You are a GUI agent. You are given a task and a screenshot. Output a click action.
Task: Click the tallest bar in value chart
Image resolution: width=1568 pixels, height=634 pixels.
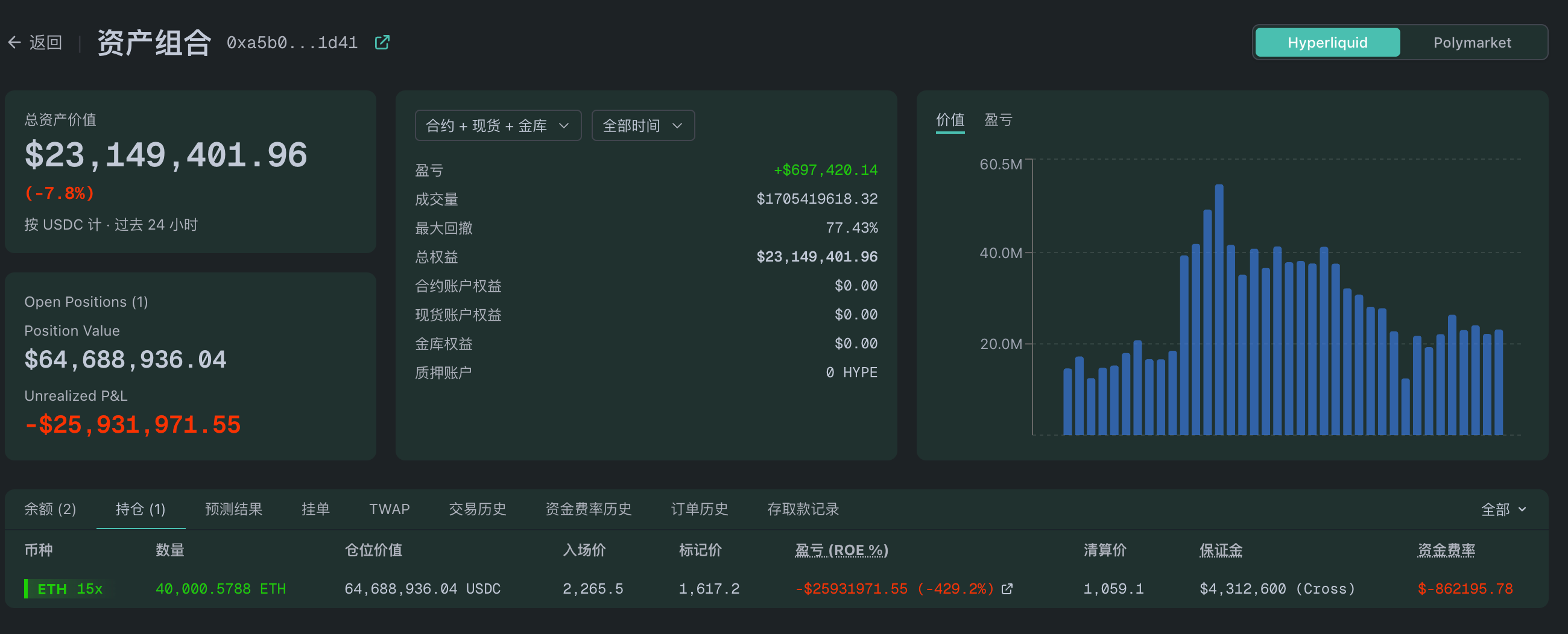coord(1219,310)
